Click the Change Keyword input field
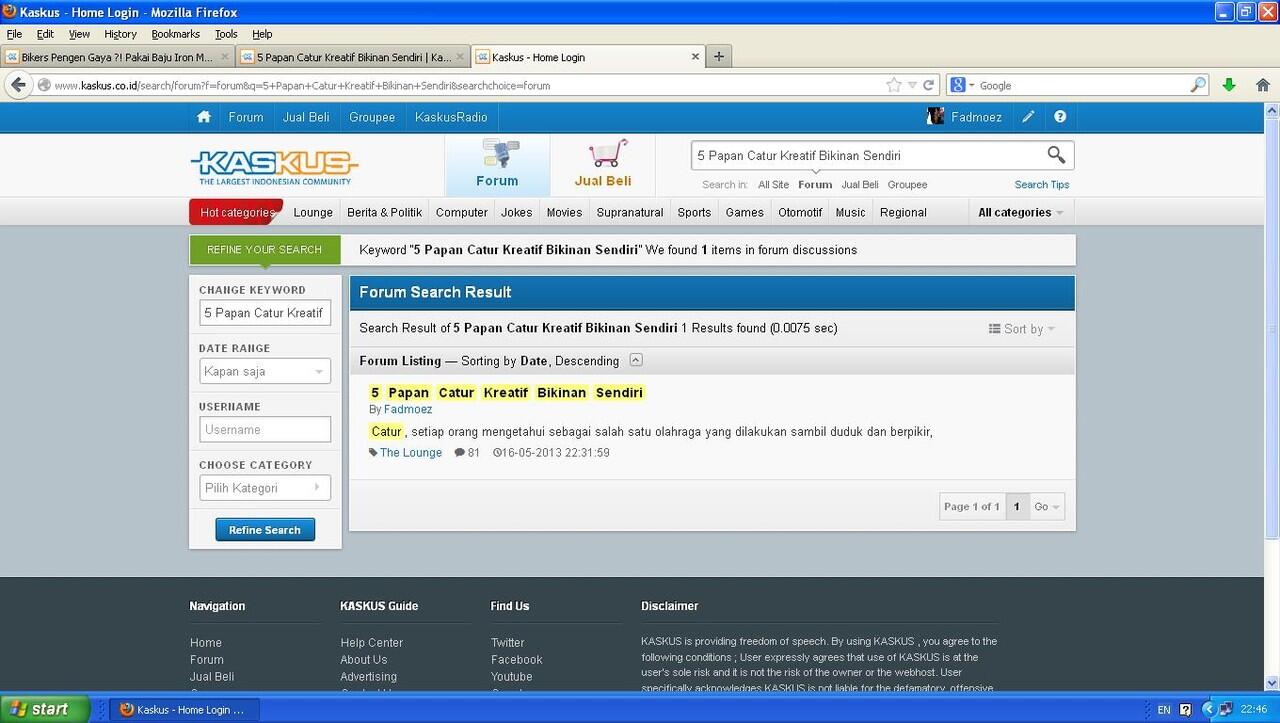Image resolution: width=1280 pixels, height=723 pixels. coord(265,313)
